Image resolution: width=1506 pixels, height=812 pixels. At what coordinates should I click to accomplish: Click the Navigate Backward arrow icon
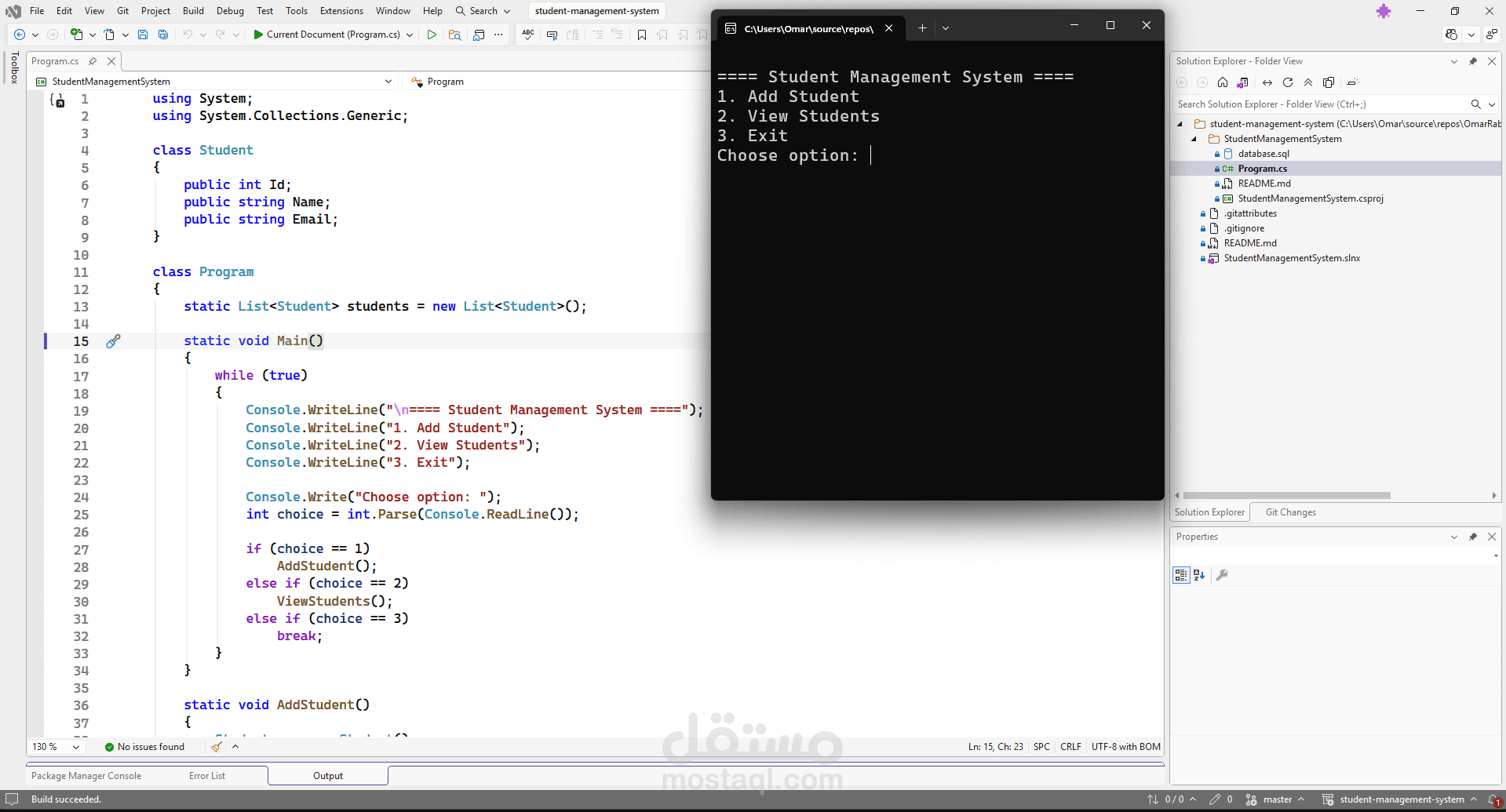point(20,35)
